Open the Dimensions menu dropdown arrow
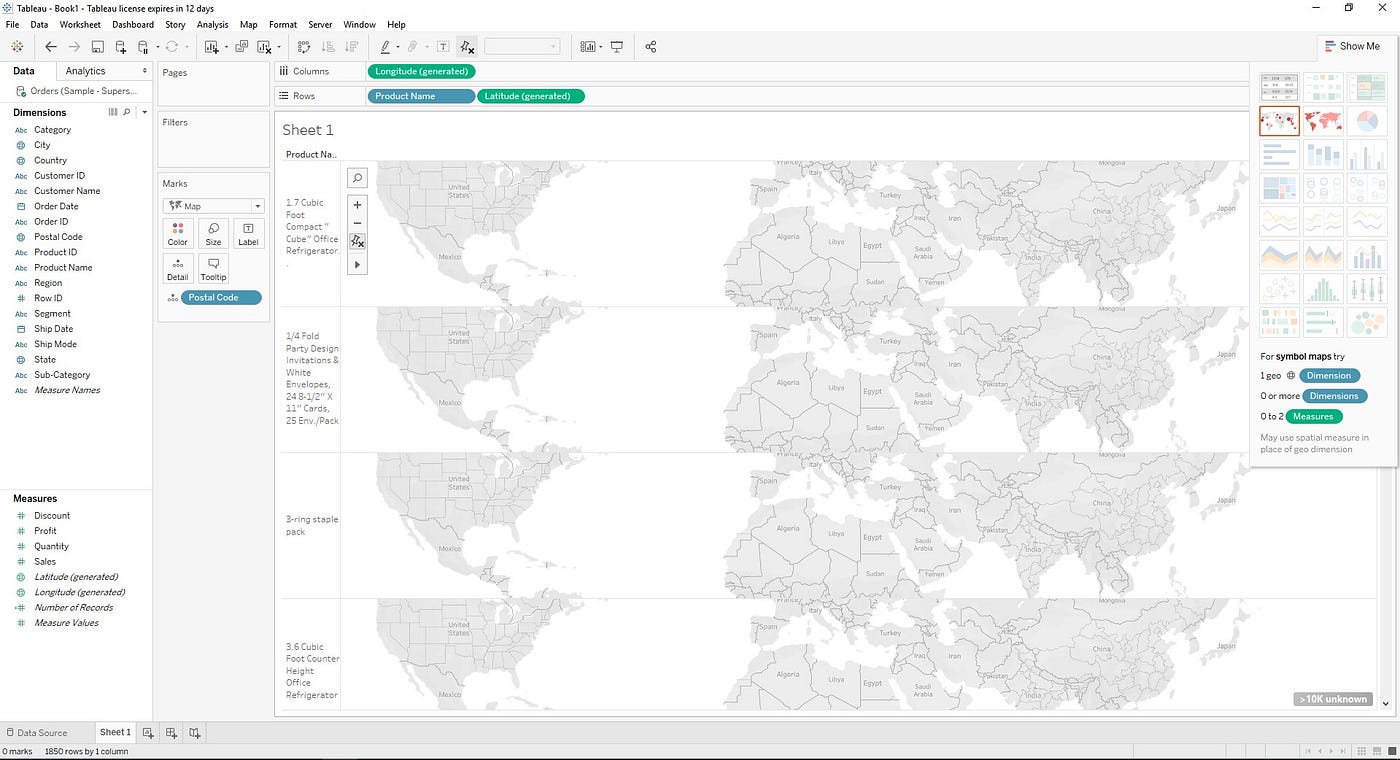The width and height of the screenshot is (1400, 760). coord(144,112)
